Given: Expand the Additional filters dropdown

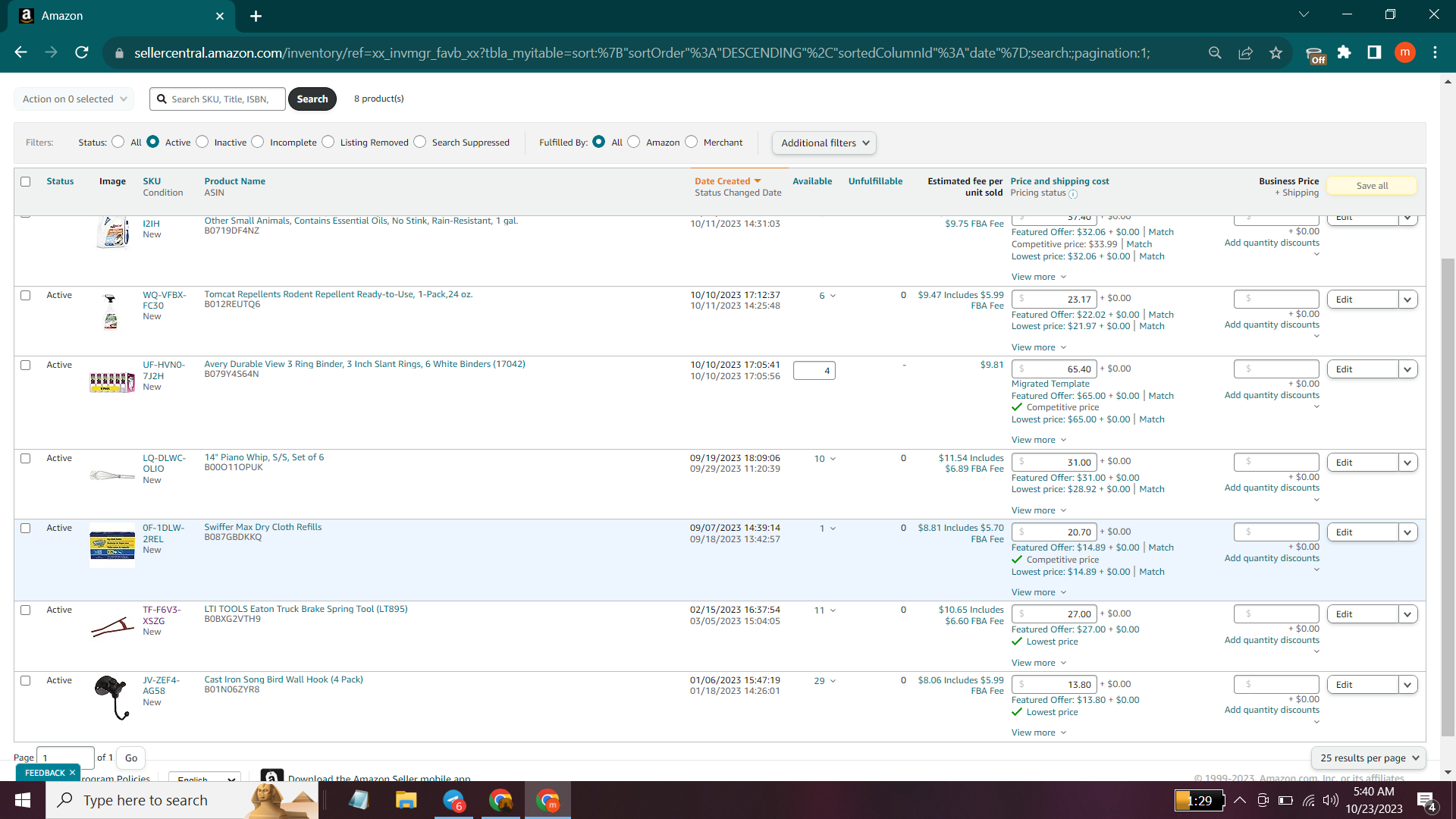Looking at the screenshot, I should [x=824, y=143].
